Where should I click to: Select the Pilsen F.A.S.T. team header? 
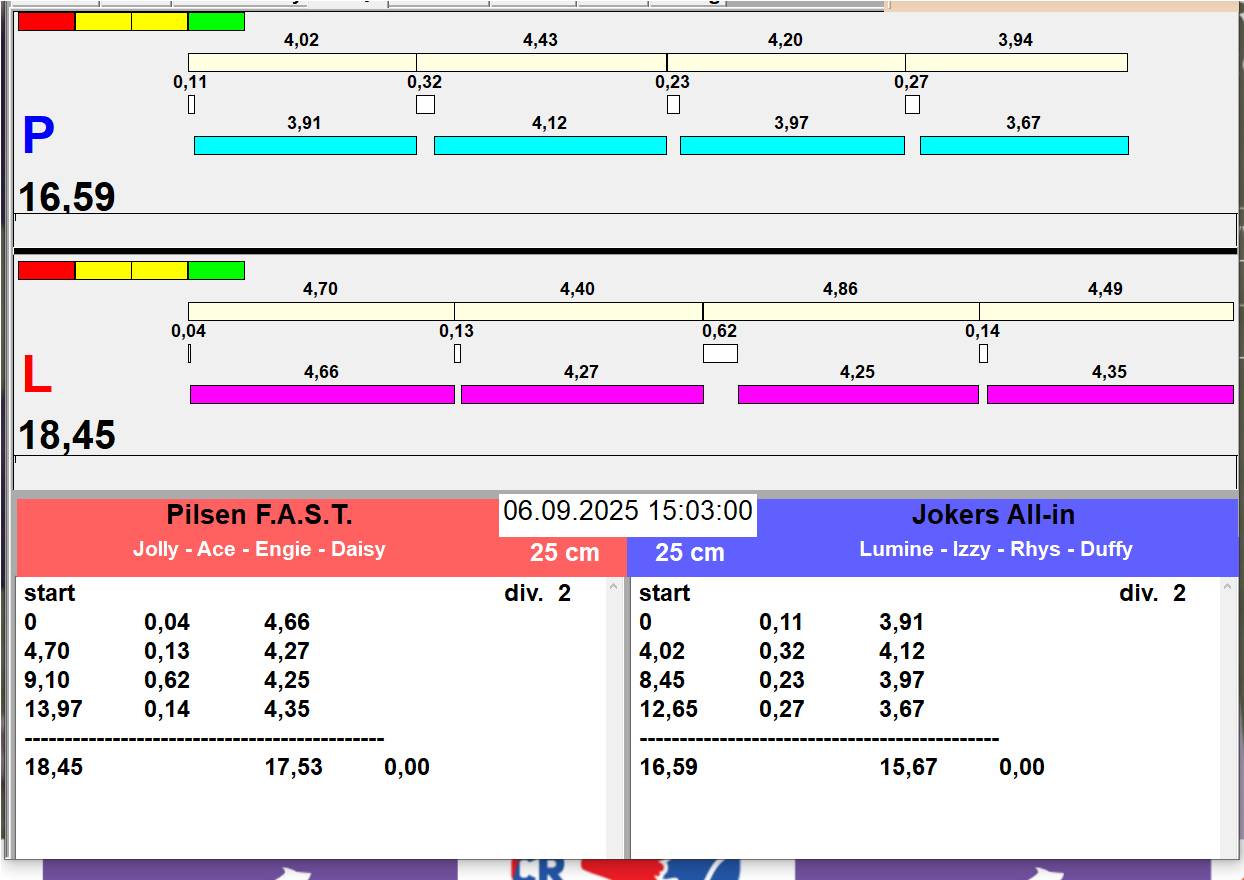(259, 515)
